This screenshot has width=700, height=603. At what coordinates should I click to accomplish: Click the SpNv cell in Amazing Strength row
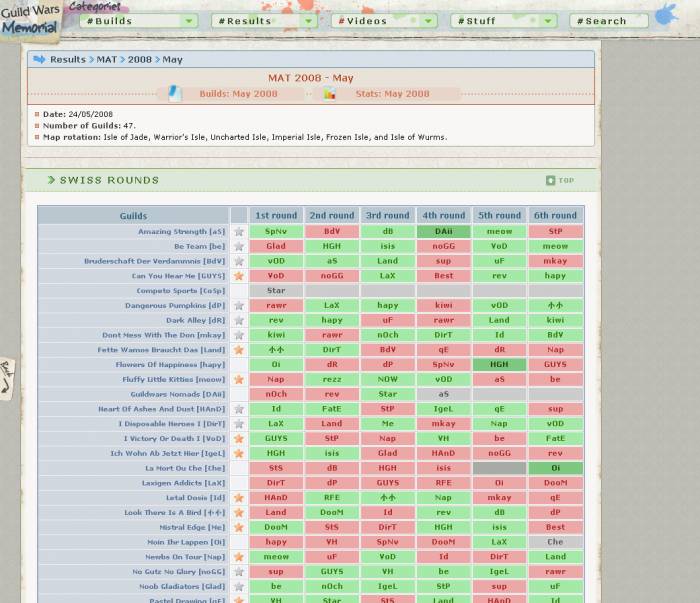pos(276,232)
